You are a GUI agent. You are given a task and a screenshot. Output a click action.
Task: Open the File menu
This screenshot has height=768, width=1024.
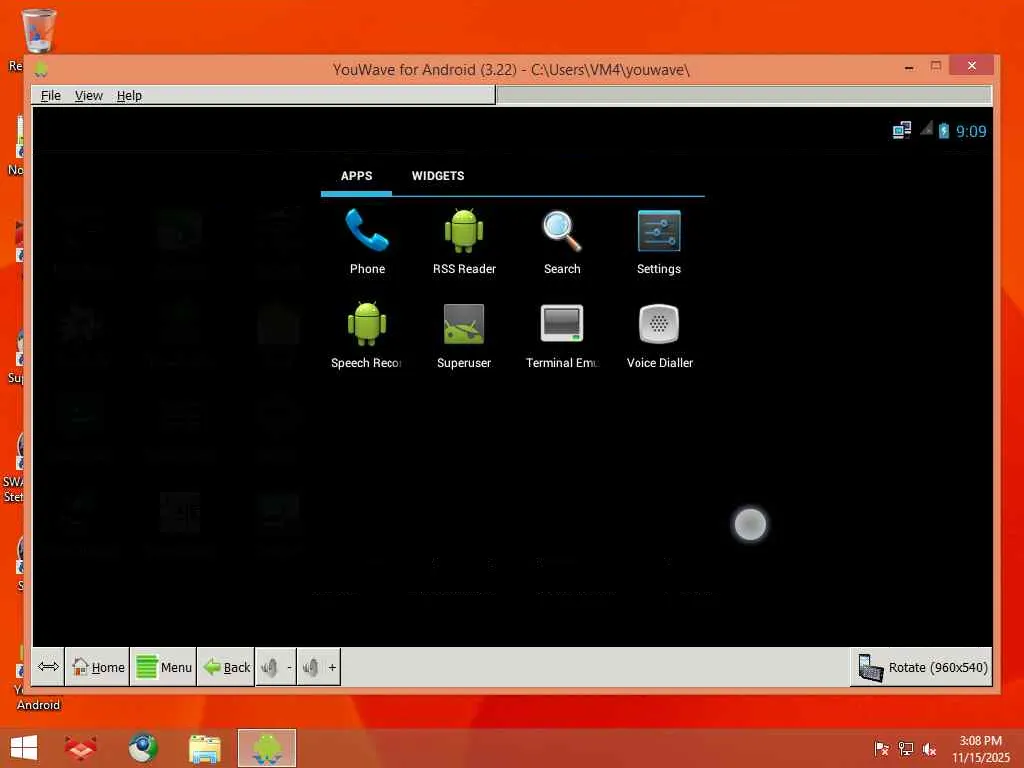click(x=50, y=95)
